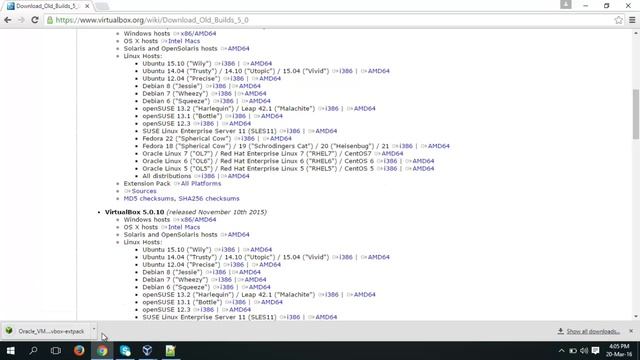The height and width of the screenshot is (360, 640).
Task: Click the browser forward arrow
Action: 21,20
